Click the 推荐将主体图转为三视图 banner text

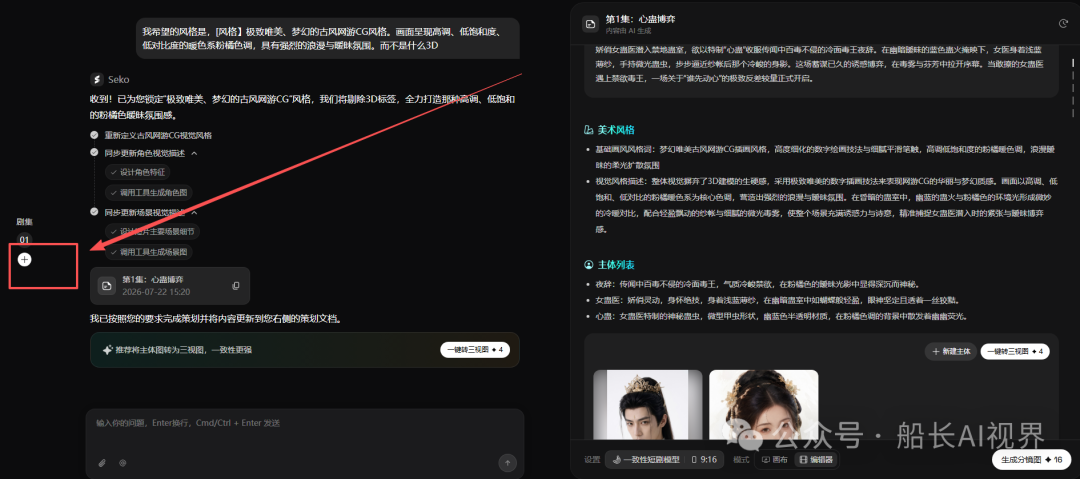click(183, 350)
